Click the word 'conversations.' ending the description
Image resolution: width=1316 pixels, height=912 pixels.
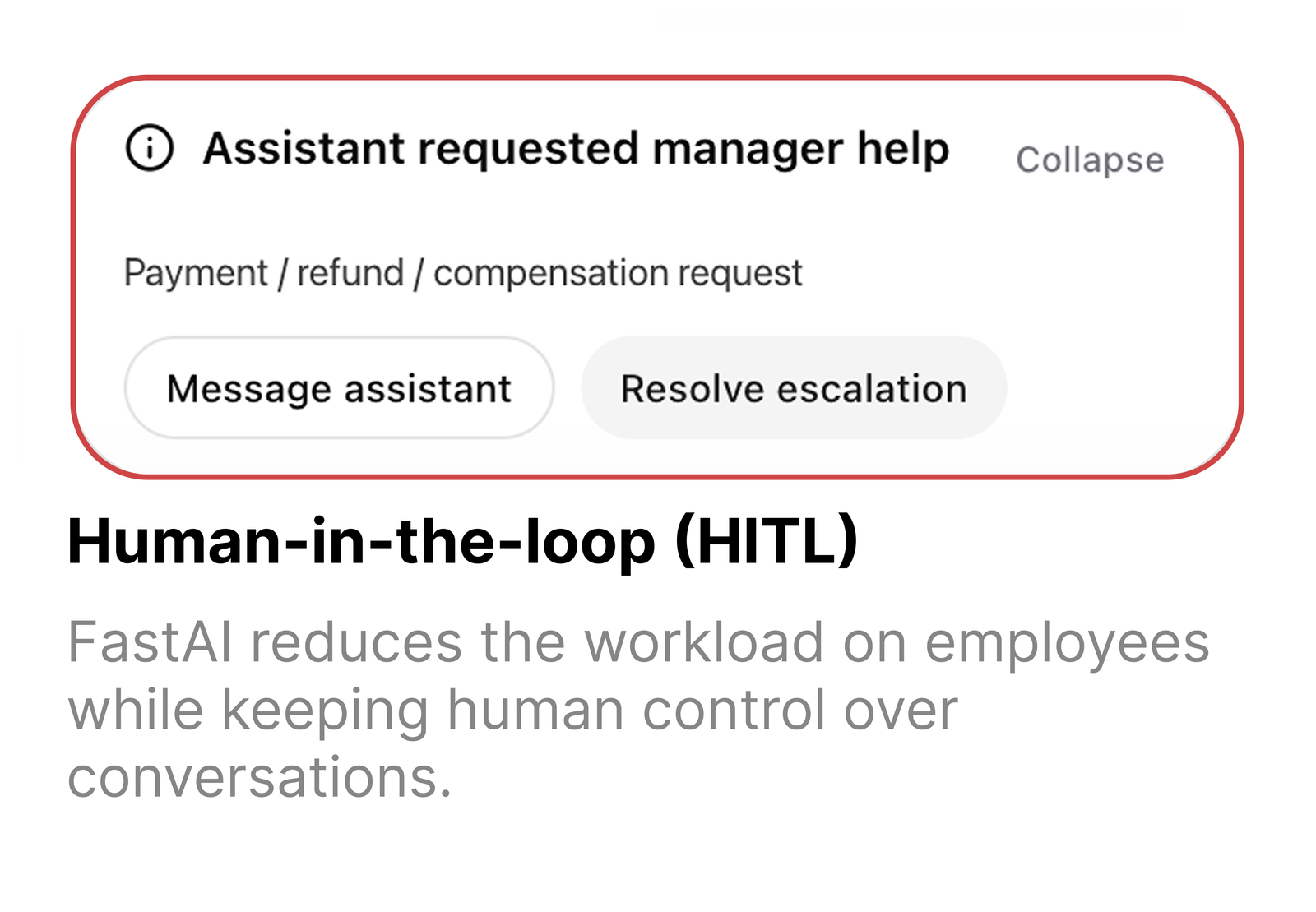coord(259,777)
